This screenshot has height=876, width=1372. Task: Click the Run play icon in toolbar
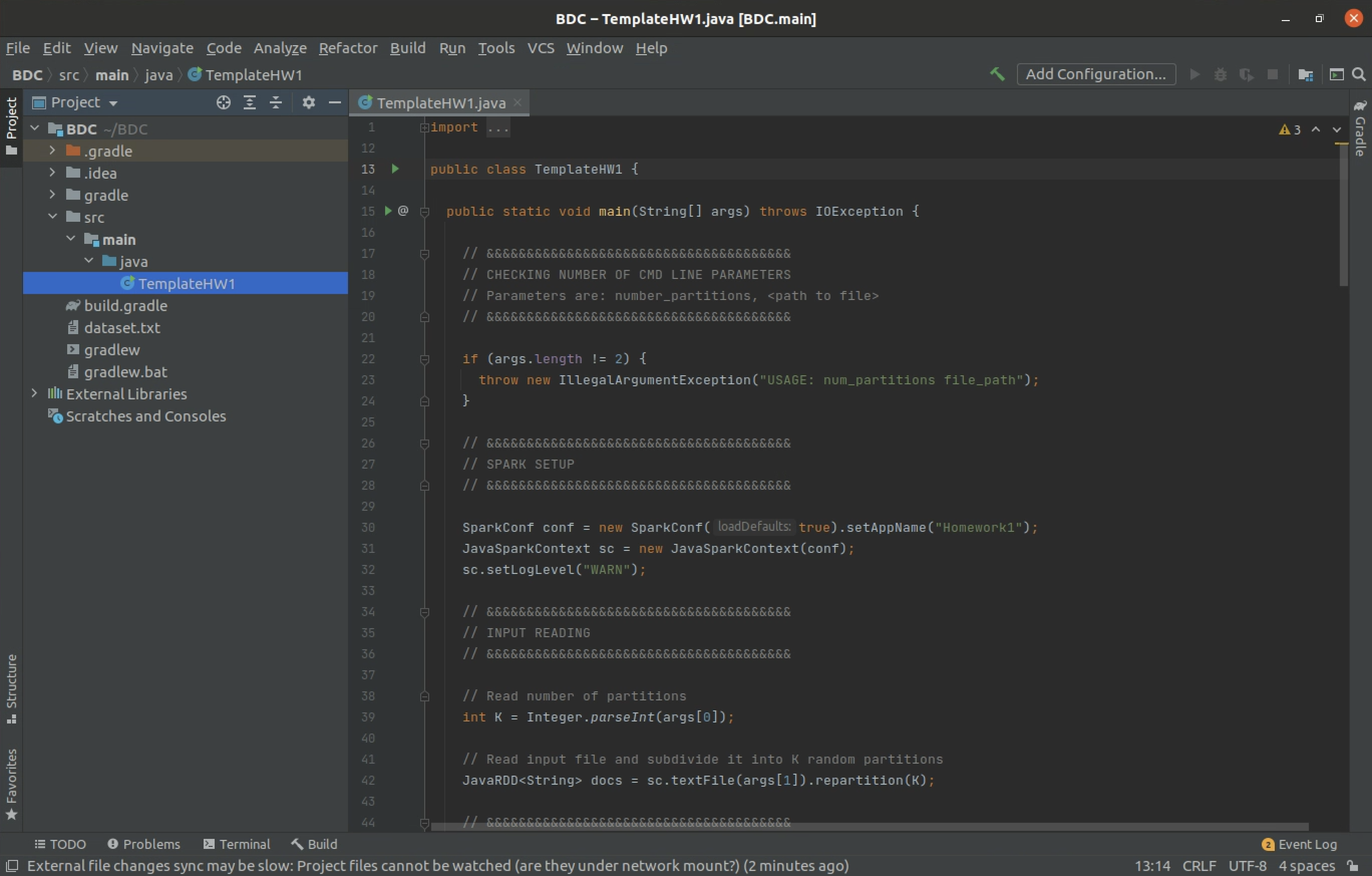pos(1195,75)
